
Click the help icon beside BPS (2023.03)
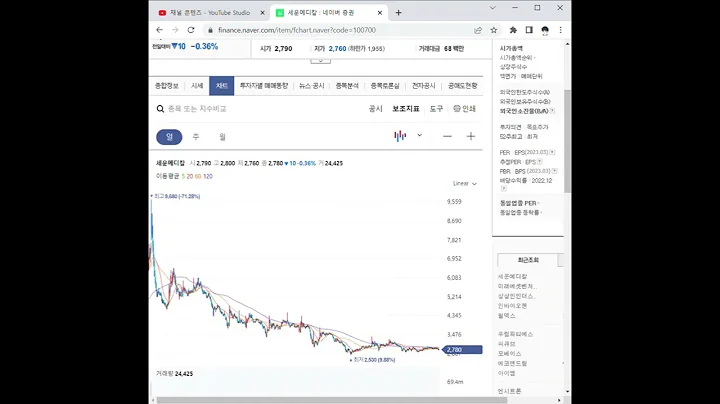coord(555,171)
